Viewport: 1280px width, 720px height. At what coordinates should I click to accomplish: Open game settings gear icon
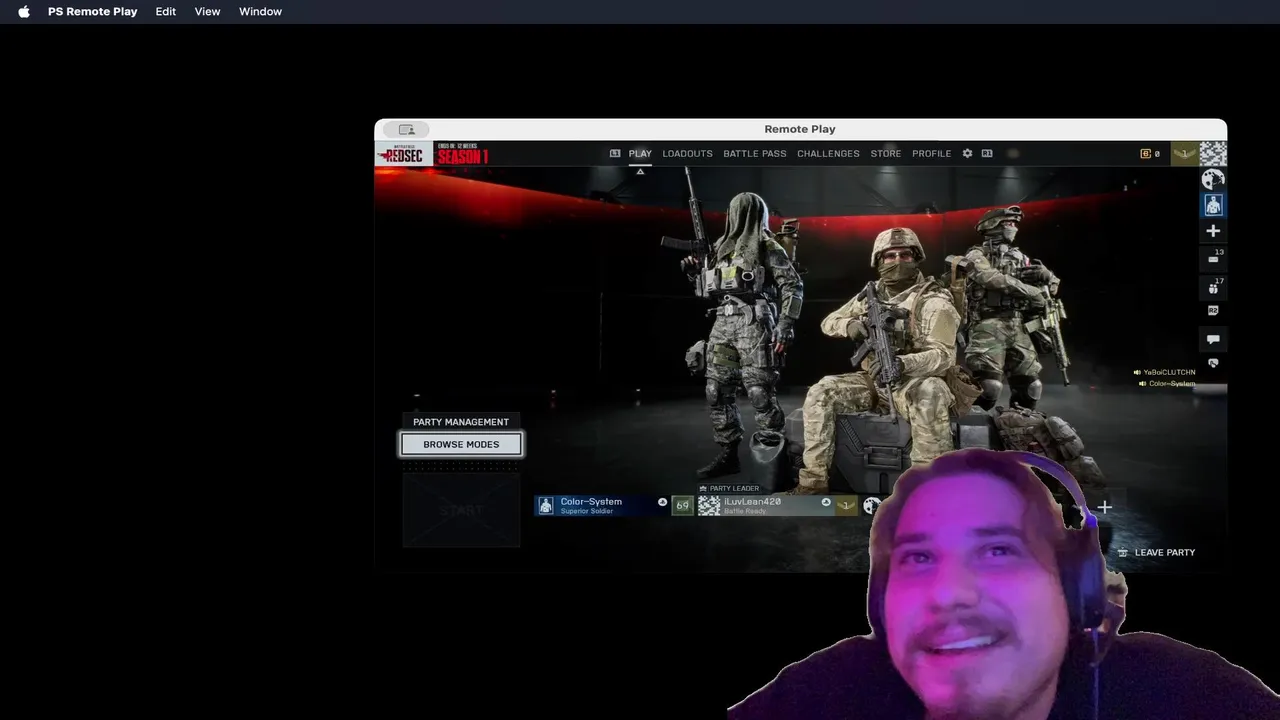[967, 154]
